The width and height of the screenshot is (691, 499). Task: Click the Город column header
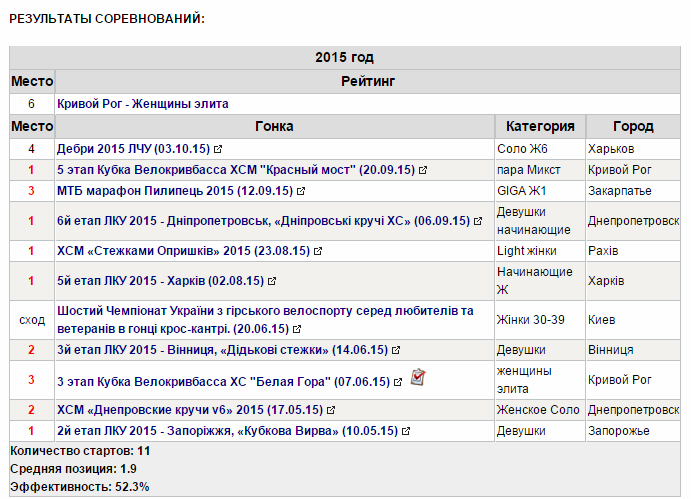click(x=633, y=127)
